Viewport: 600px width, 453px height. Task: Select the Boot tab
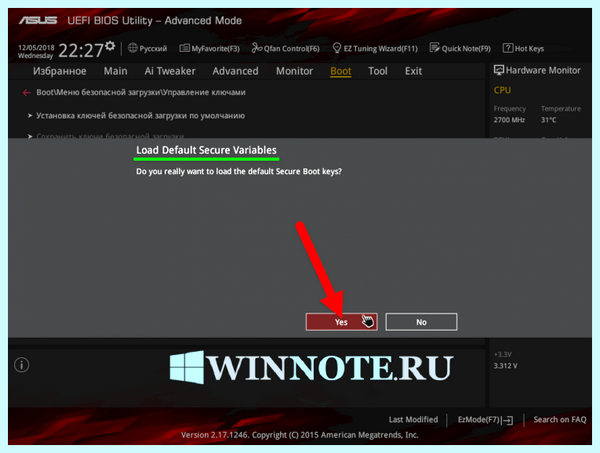[x=341, y=71]
